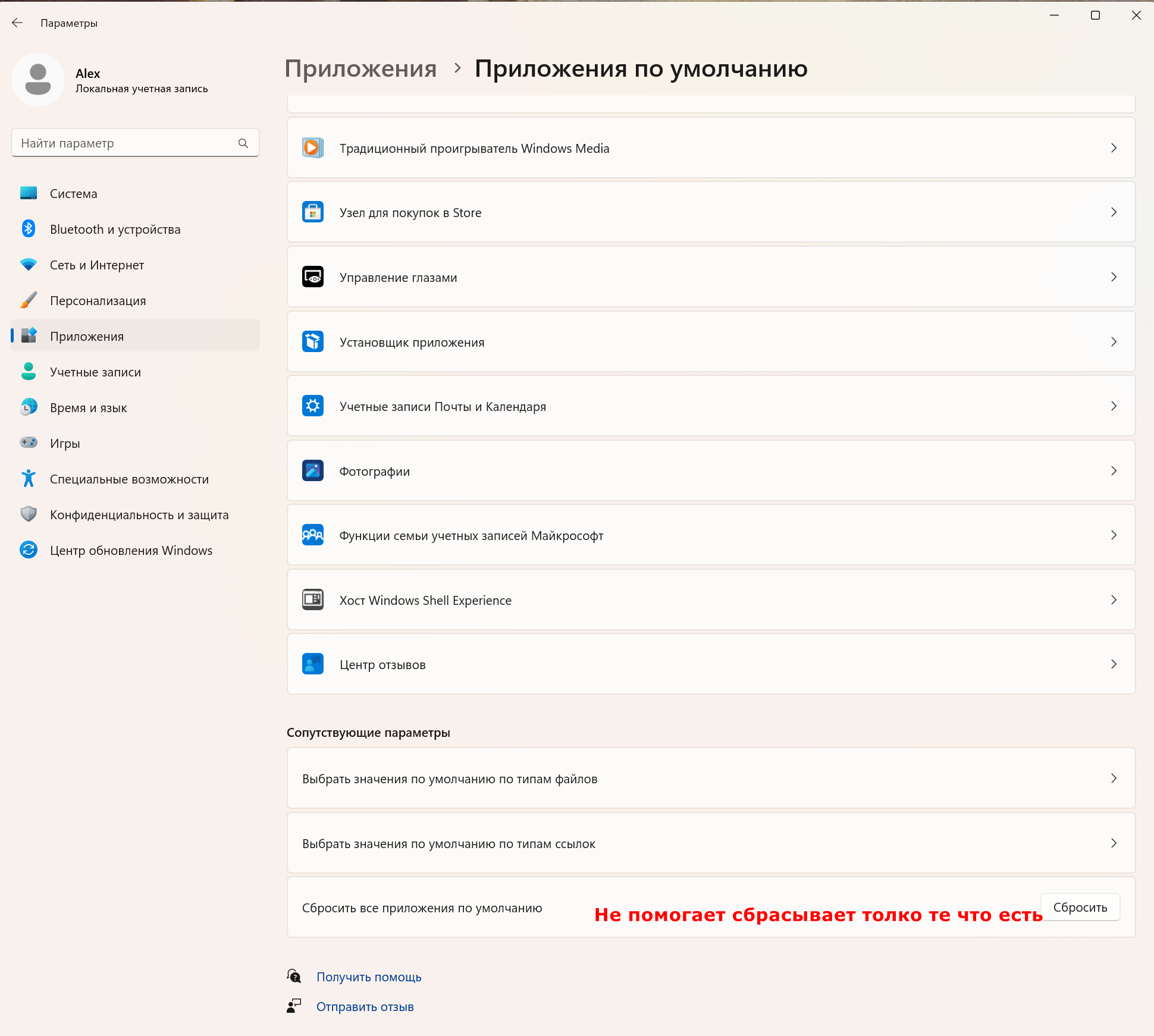
Task: Click the App Installer icon
Action: tap(312, 342)
